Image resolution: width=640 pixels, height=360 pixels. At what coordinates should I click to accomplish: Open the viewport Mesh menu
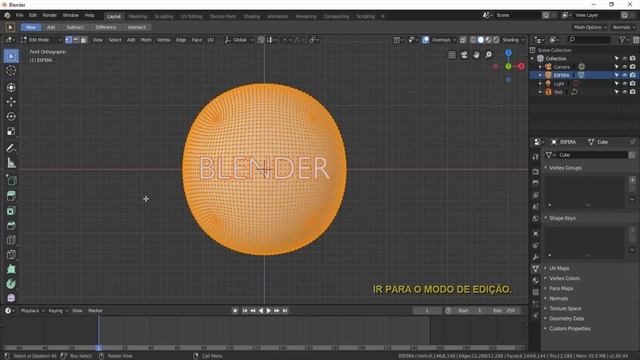coord(146,40)
